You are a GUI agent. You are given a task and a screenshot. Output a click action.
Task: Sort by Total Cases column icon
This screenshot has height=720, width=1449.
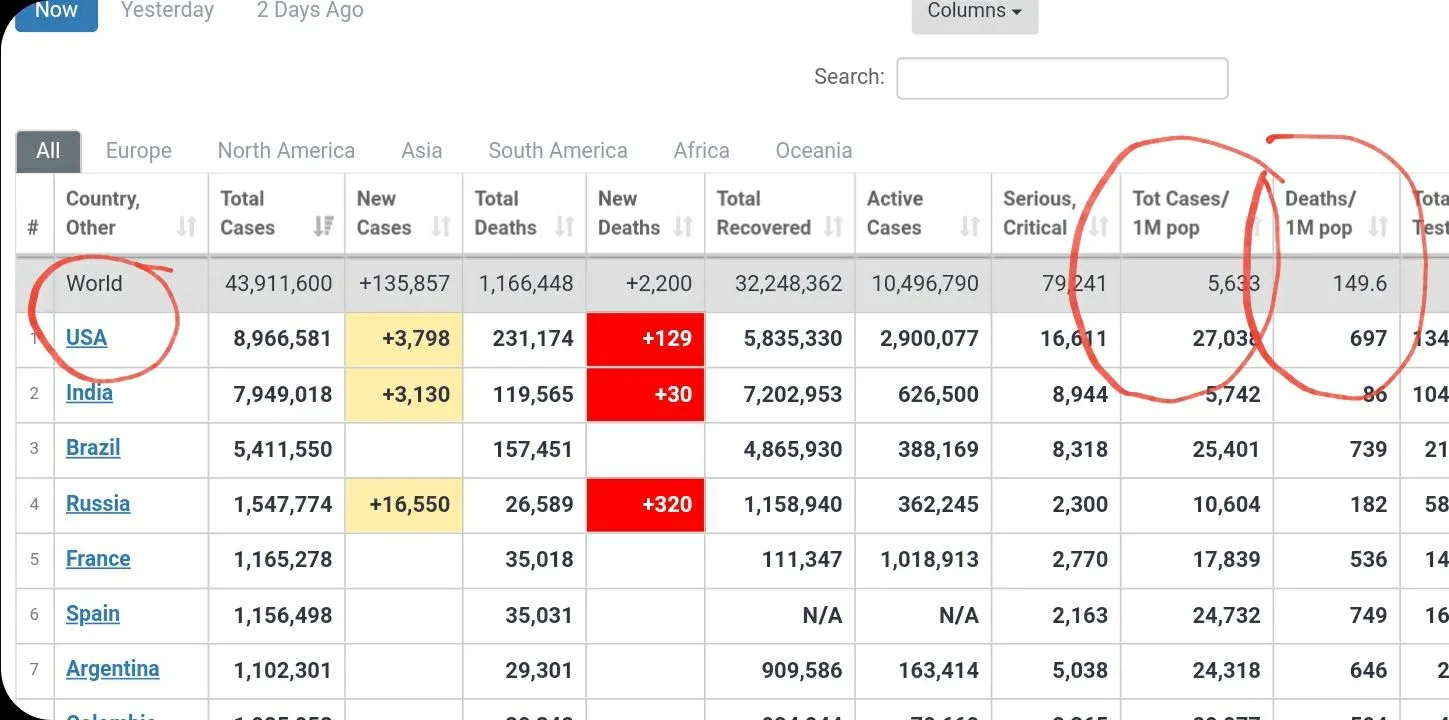(323, 227)
